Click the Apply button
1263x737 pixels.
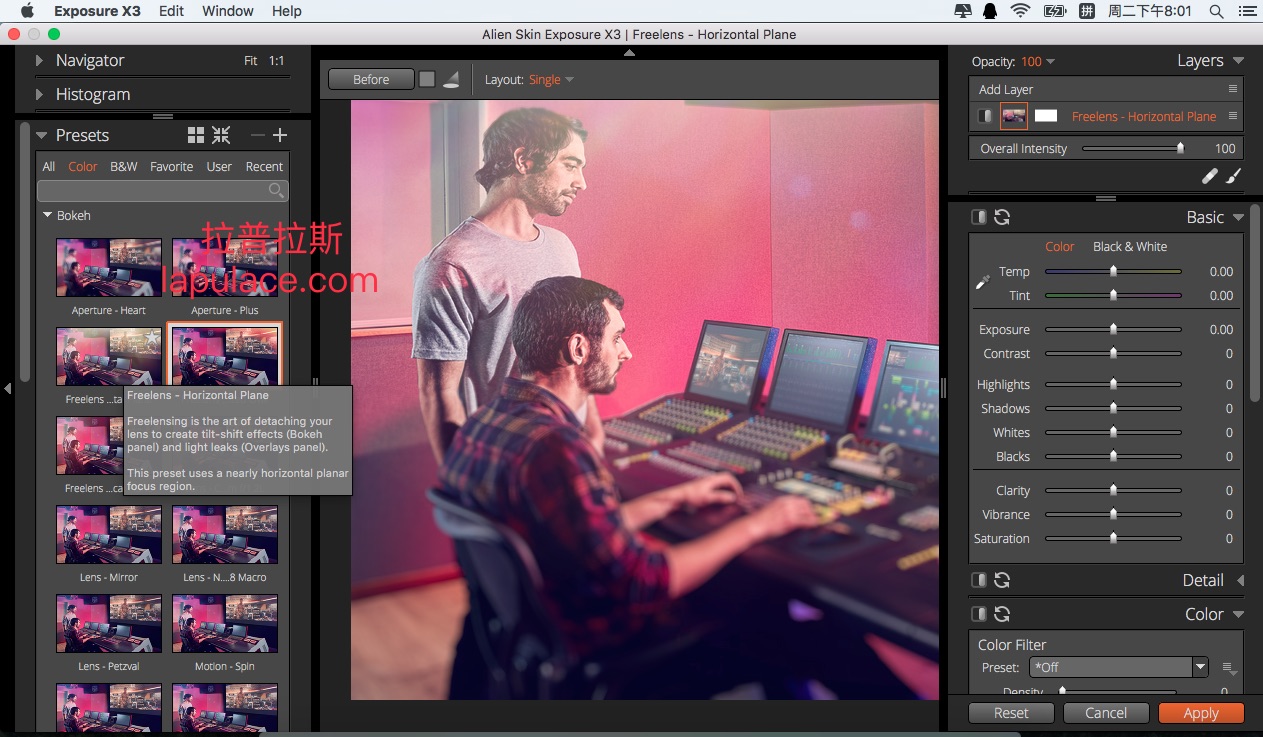pyautogui.click(x=1201, y=713)
